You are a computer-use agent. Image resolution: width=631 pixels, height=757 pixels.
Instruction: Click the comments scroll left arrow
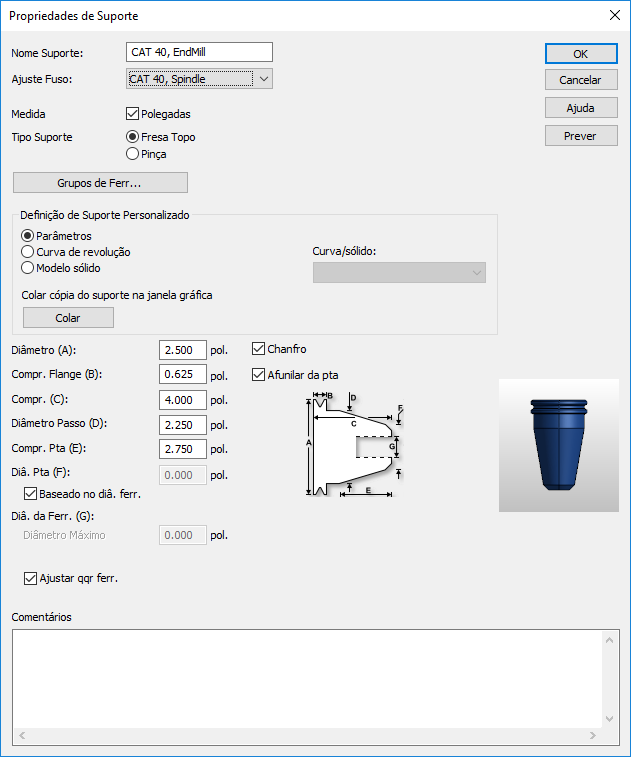tap(22, 735)
